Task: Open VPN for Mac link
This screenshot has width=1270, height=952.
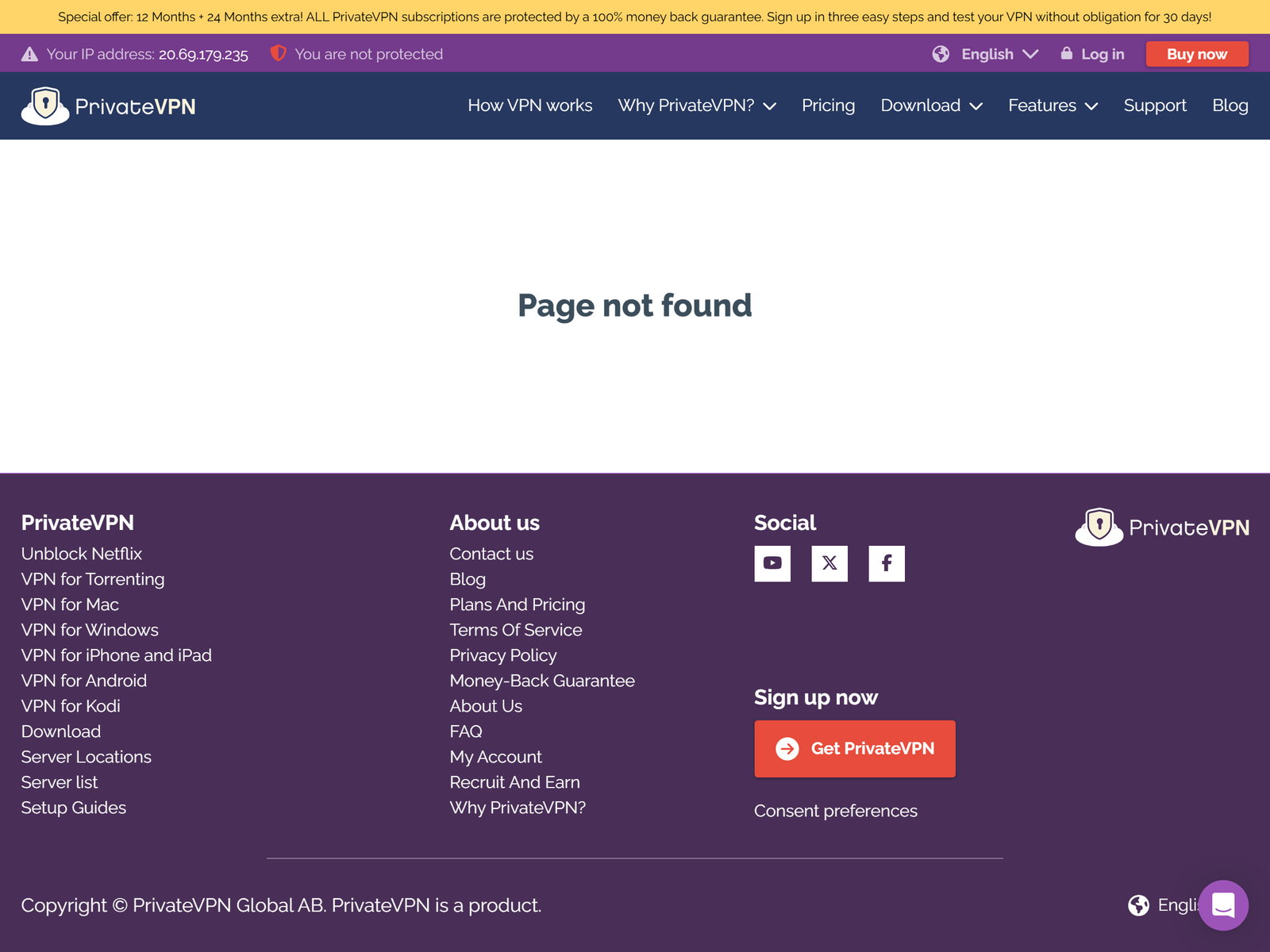Action: coord(70,605)
